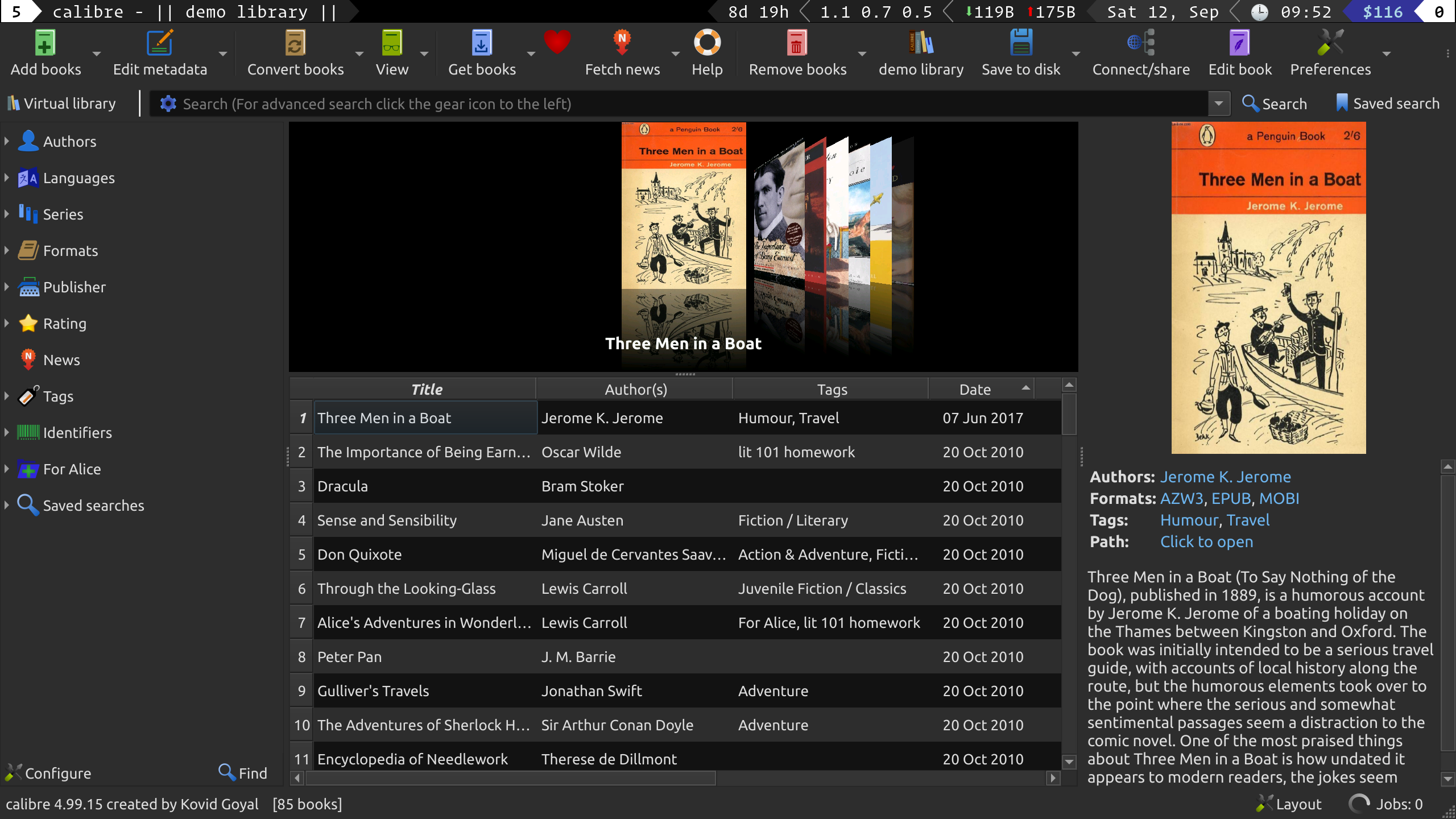Click the Fetch news icon
This screenshot has height=819, width=1456.
tap(622, 43)
